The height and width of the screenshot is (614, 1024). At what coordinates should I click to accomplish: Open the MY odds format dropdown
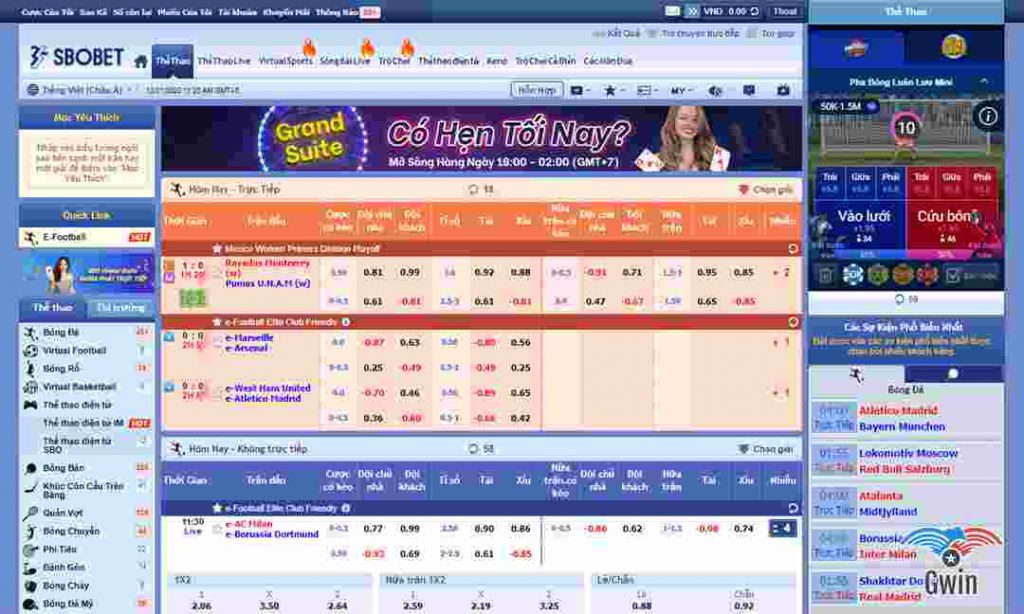point(680,89)
